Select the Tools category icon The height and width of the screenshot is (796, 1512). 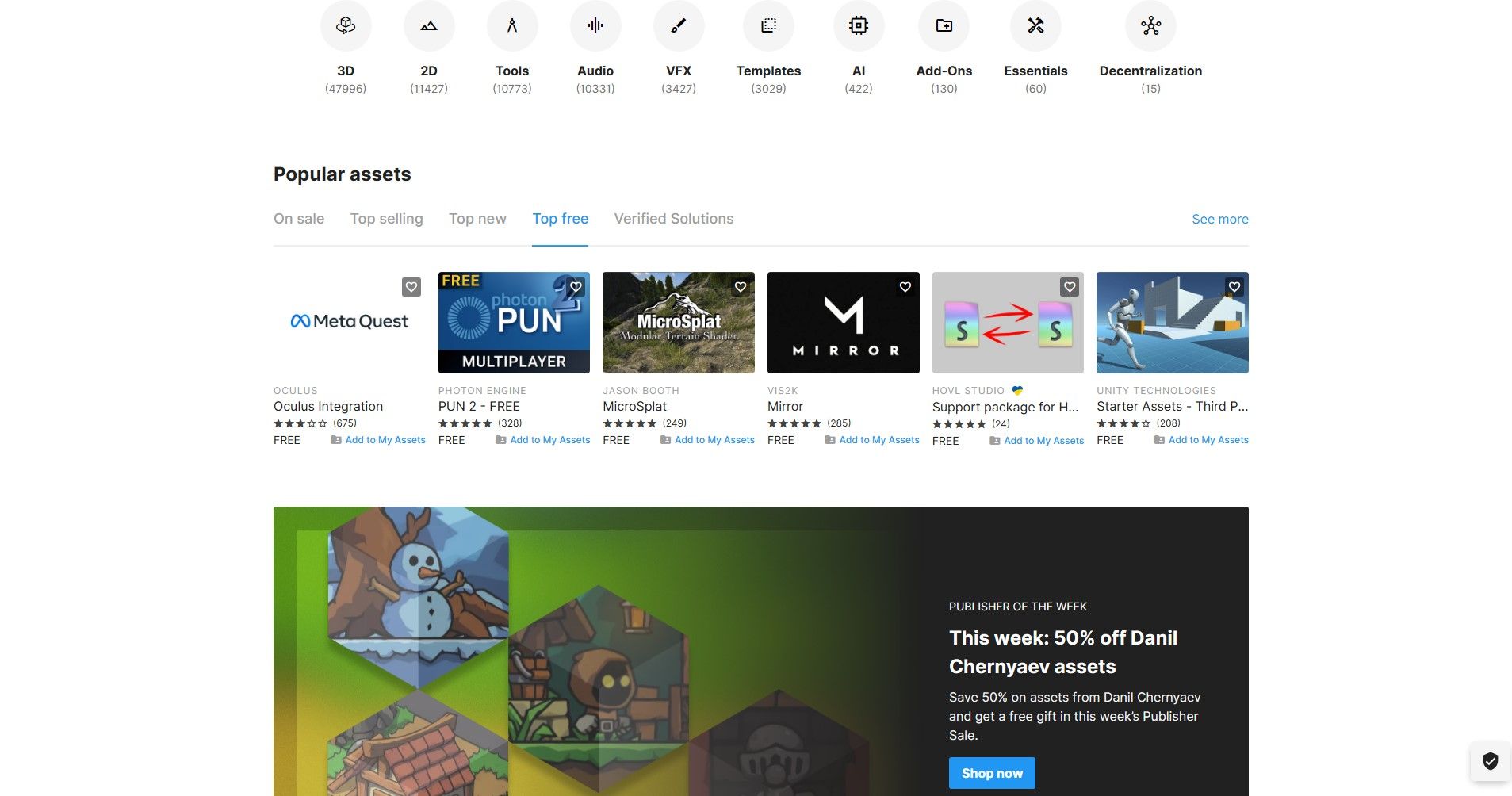(x=512, y=25)
